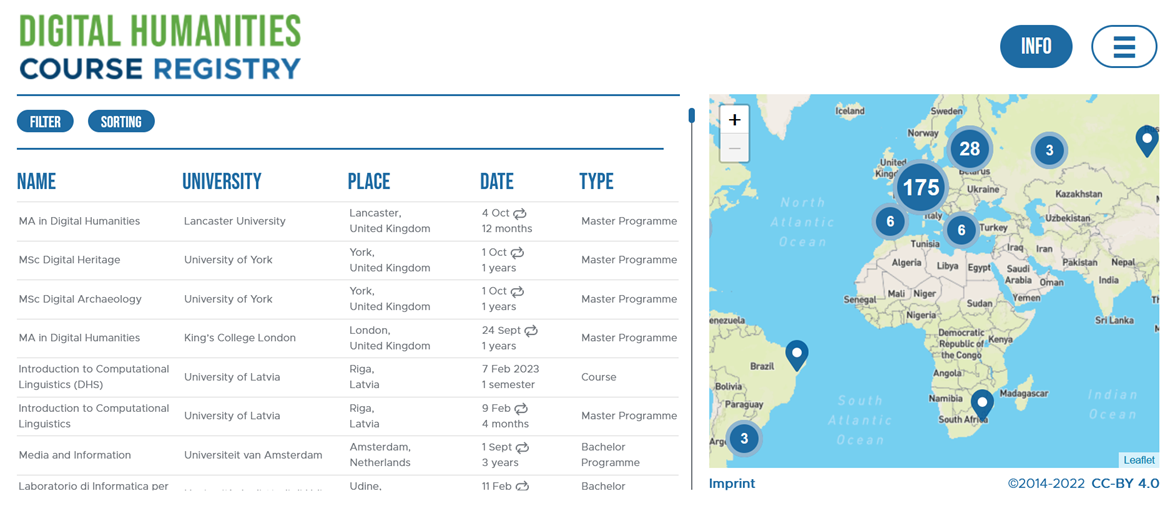Screen dimensions: 1170x506
Task: Select the Brazil map pin marker
Action: click(x=796, y=354)
